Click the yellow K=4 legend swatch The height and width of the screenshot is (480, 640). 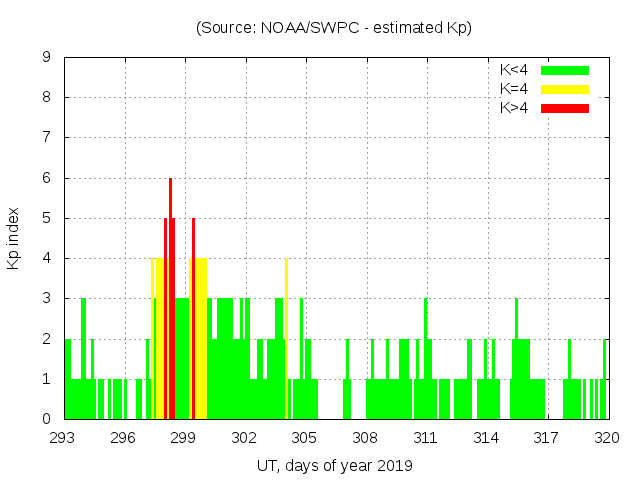tap(564, 89)
